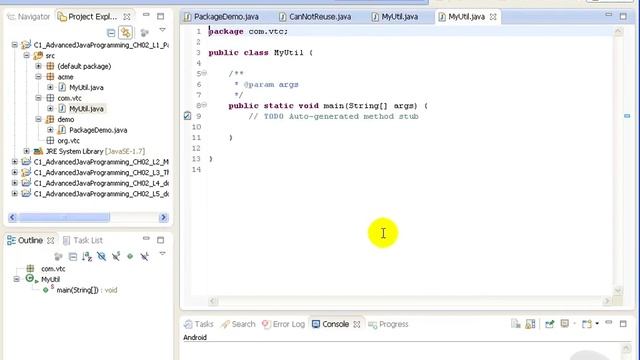Close the Console view
The width and height of the screenshot is (640, 360).
point(357,324)
